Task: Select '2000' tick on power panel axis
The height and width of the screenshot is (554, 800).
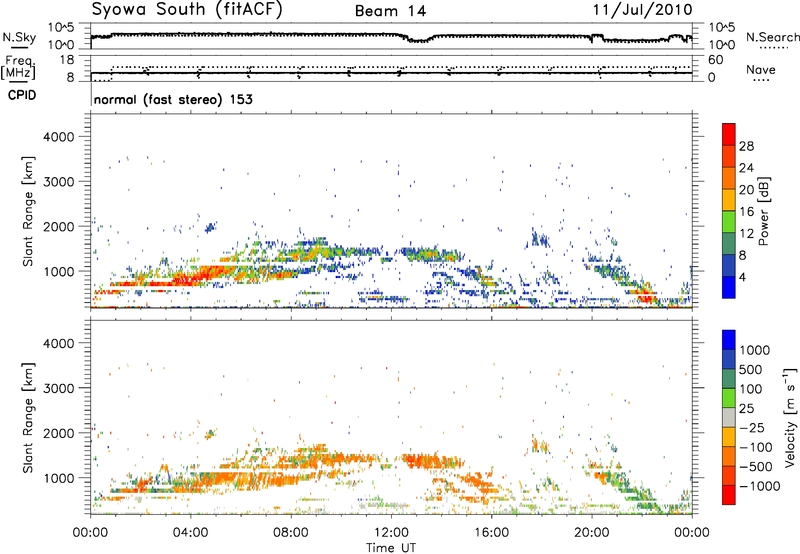Action: pyautogui.click(x=59, y=226)
